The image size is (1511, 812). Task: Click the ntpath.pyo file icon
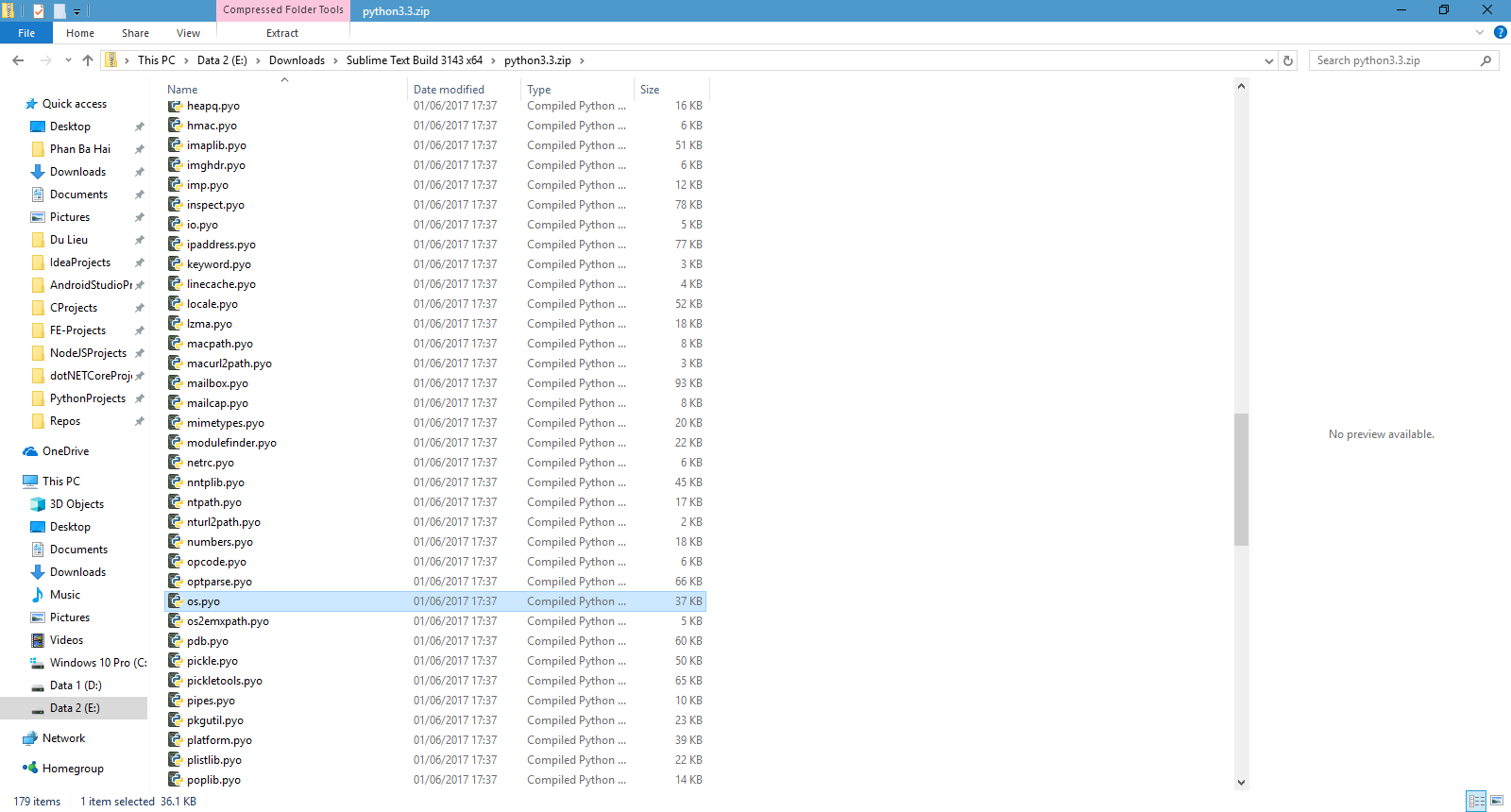[x=175, y=501]
